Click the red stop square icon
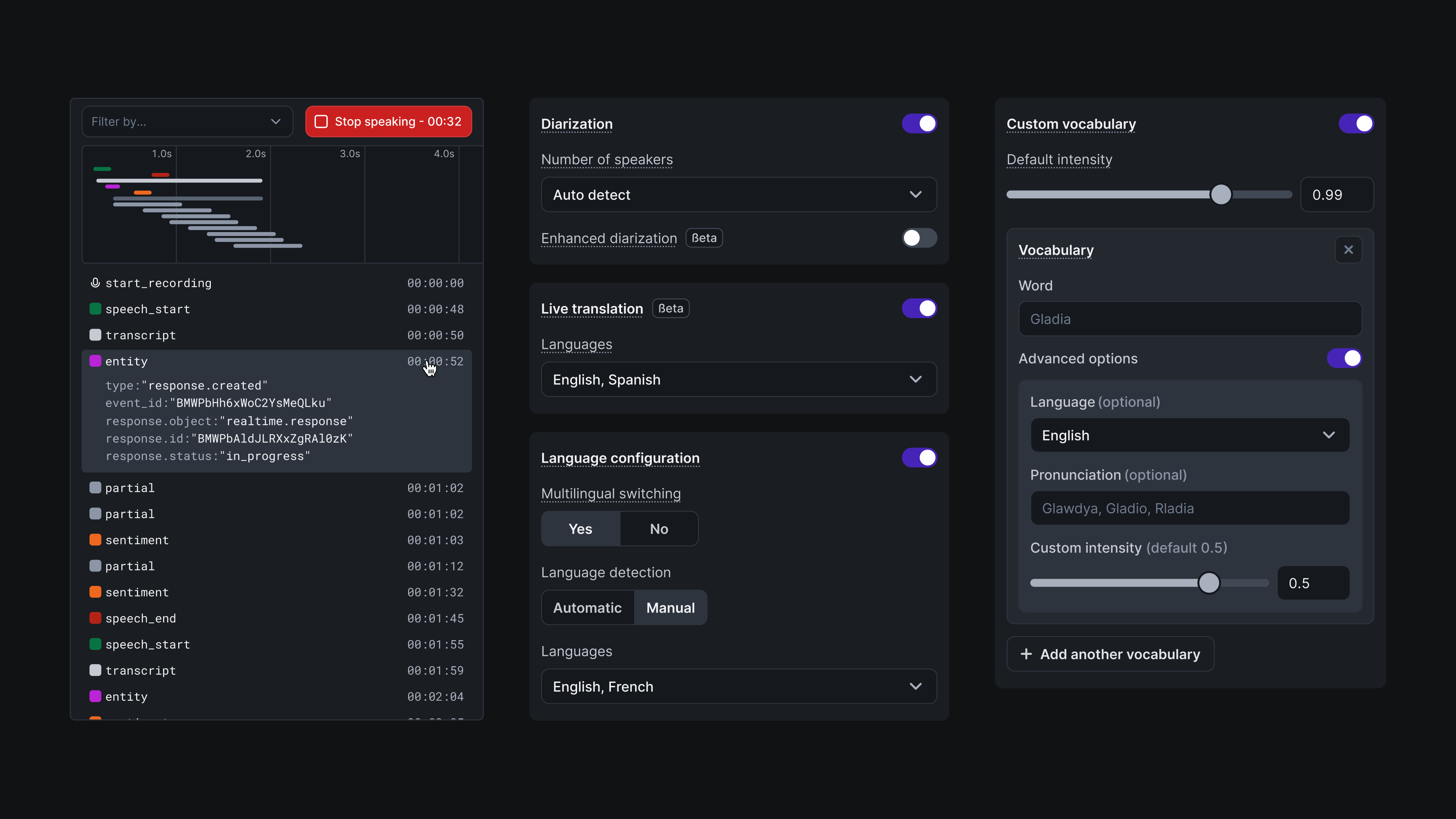This screenshot has width=1456, height=819. (x=321, y=121)
